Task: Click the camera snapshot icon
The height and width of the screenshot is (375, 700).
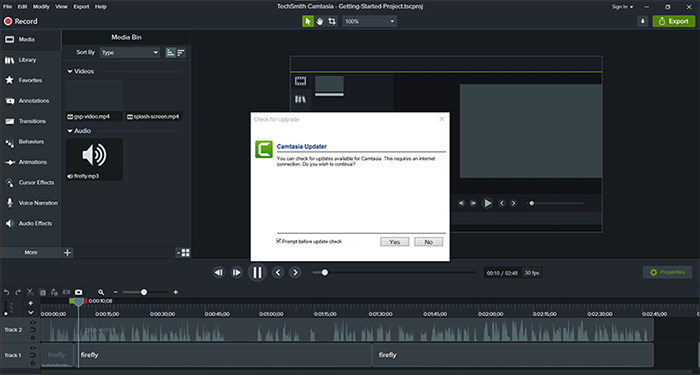Action: point(79,292)
